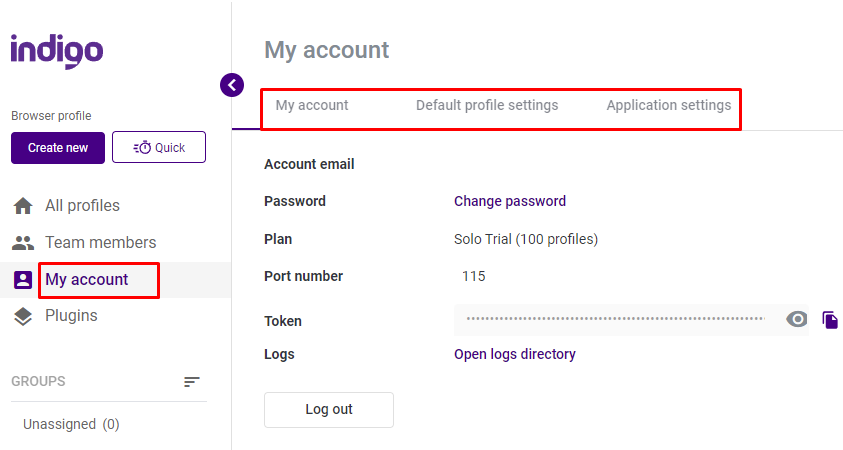The height and width of the screenshot is (450, 843).
Task: Switch to Default profile settings tab
Action: 487,105
